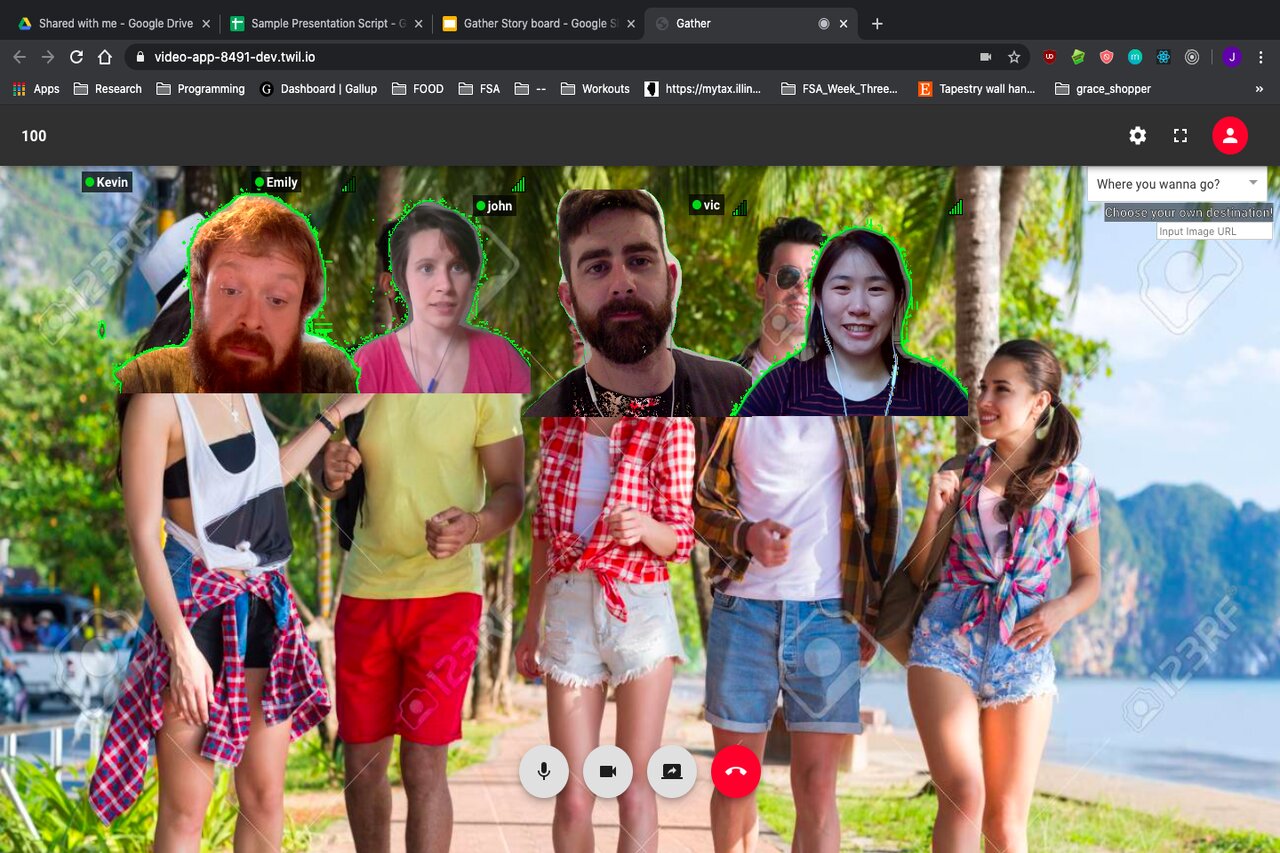Viewport: 1280px width, 853px height.
Task: Click the recording indicator on Gather tab
Action: point(824,23)
